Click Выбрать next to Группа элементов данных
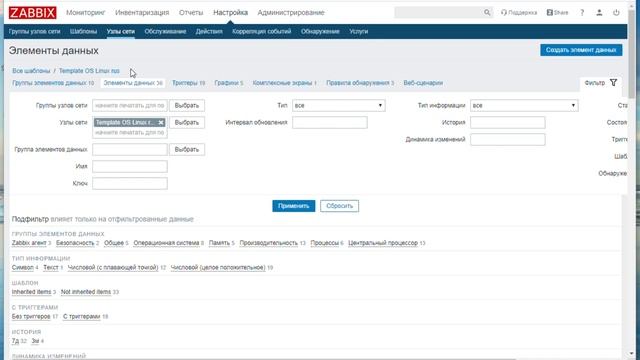Screen dimensions: 640x360 pos(187,149)
